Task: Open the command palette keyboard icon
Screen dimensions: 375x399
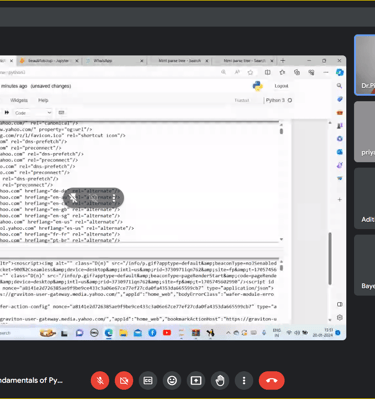Action: pos(61,113)
